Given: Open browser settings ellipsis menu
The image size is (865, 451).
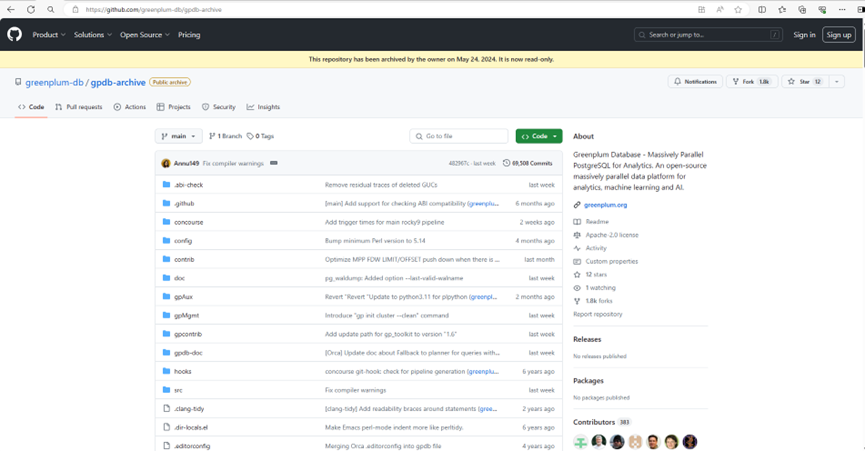Looking at the screenshot, I should click(842, 9).
